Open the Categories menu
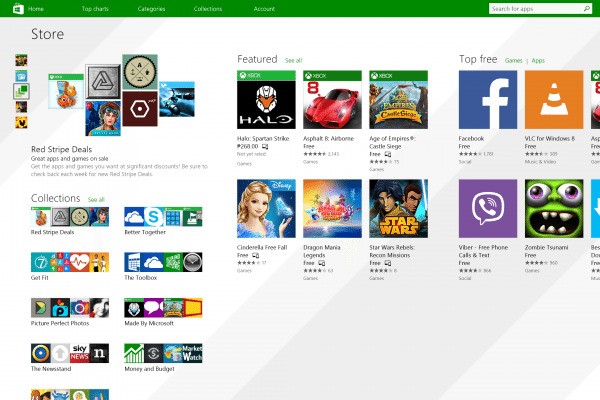 pos(151,9)
